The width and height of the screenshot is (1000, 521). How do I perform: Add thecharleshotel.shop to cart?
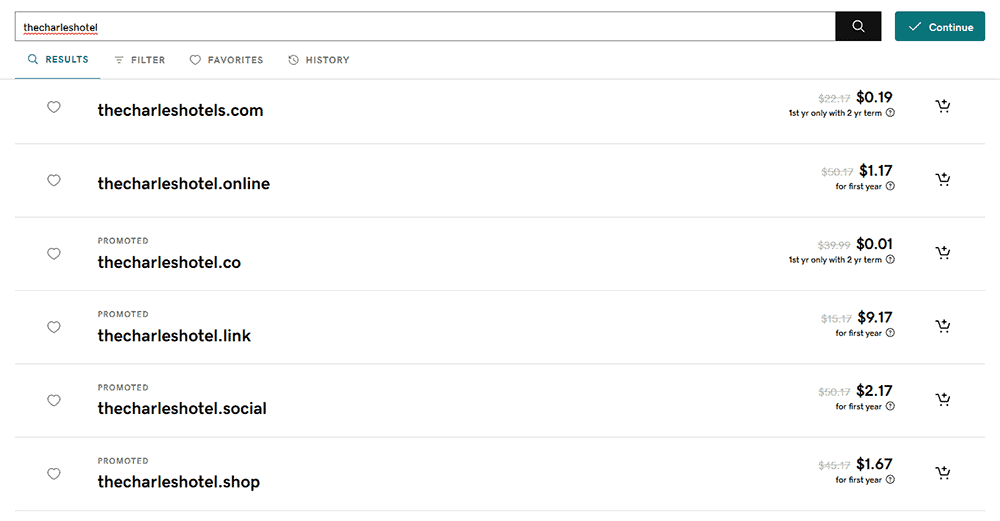942,473
